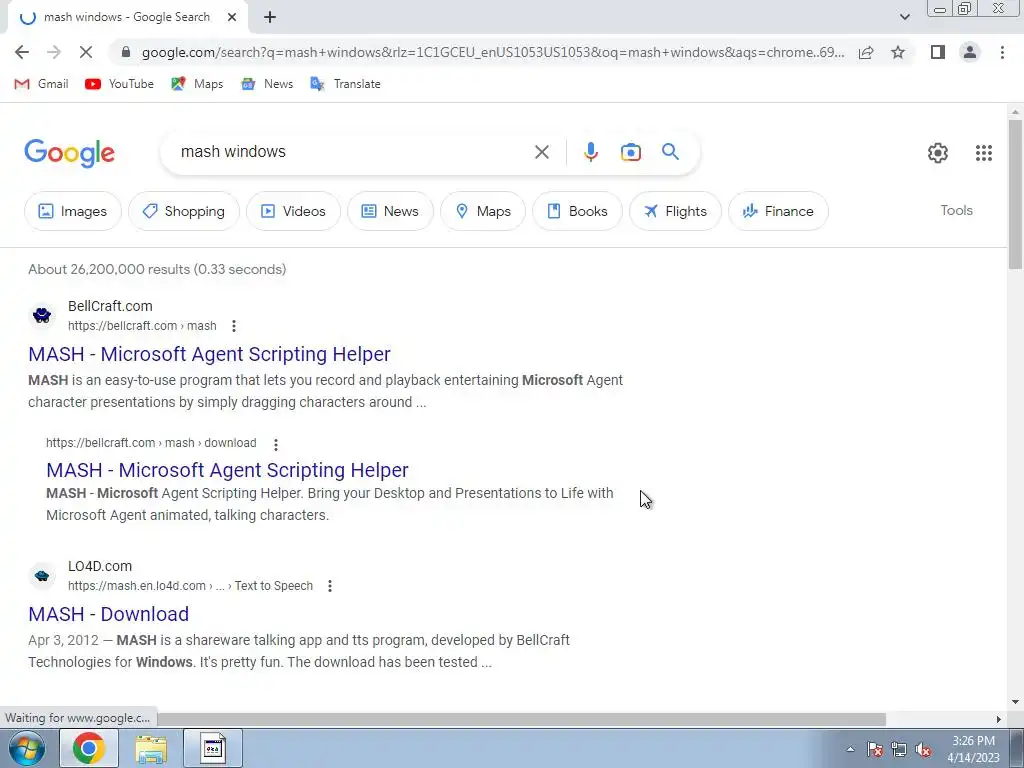Open YouTube bookmark
This screenshot has height=768, width=1024.
[120, 84]
